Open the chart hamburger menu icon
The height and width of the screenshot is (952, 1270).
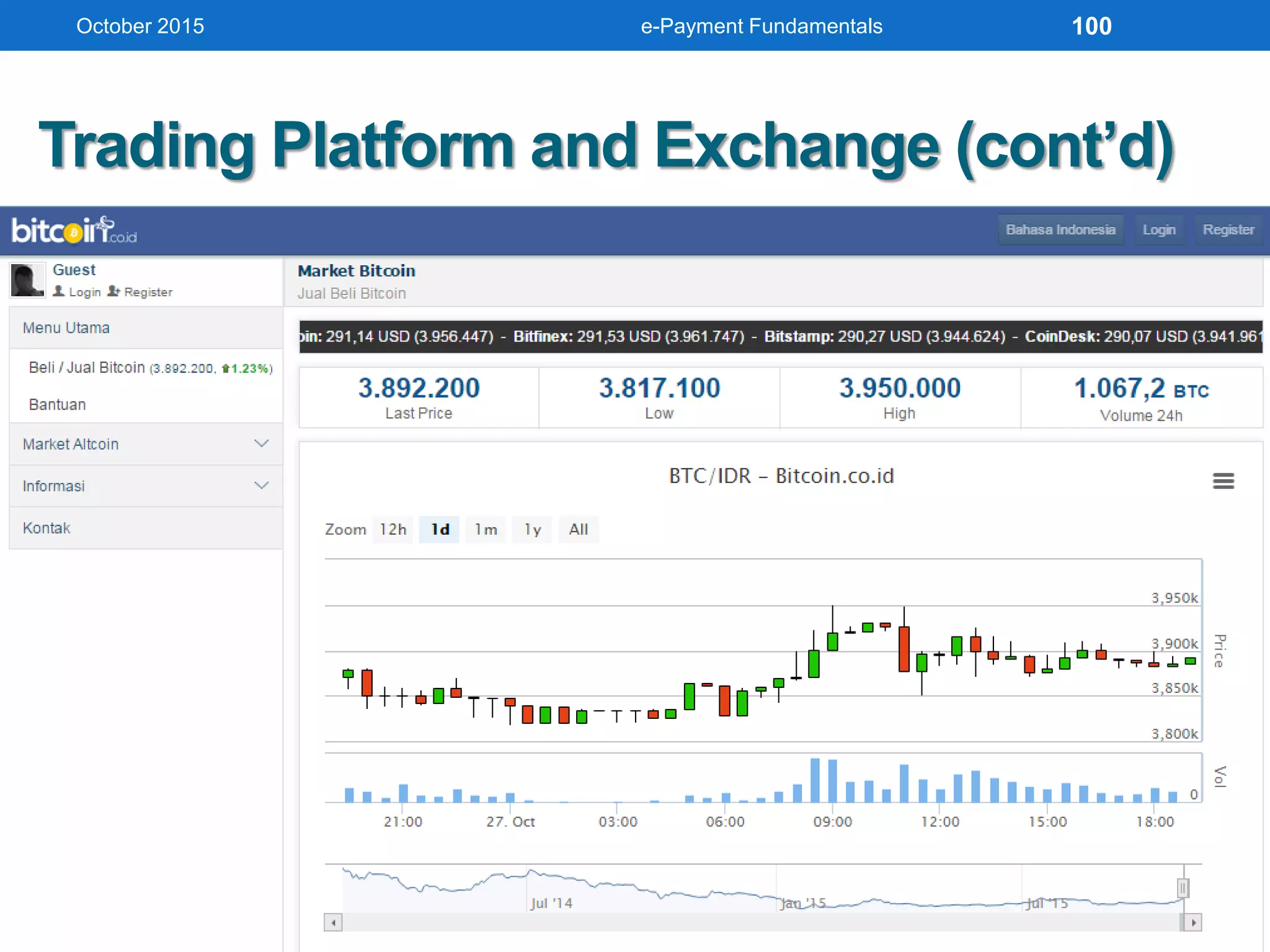tap(1223, 481)
